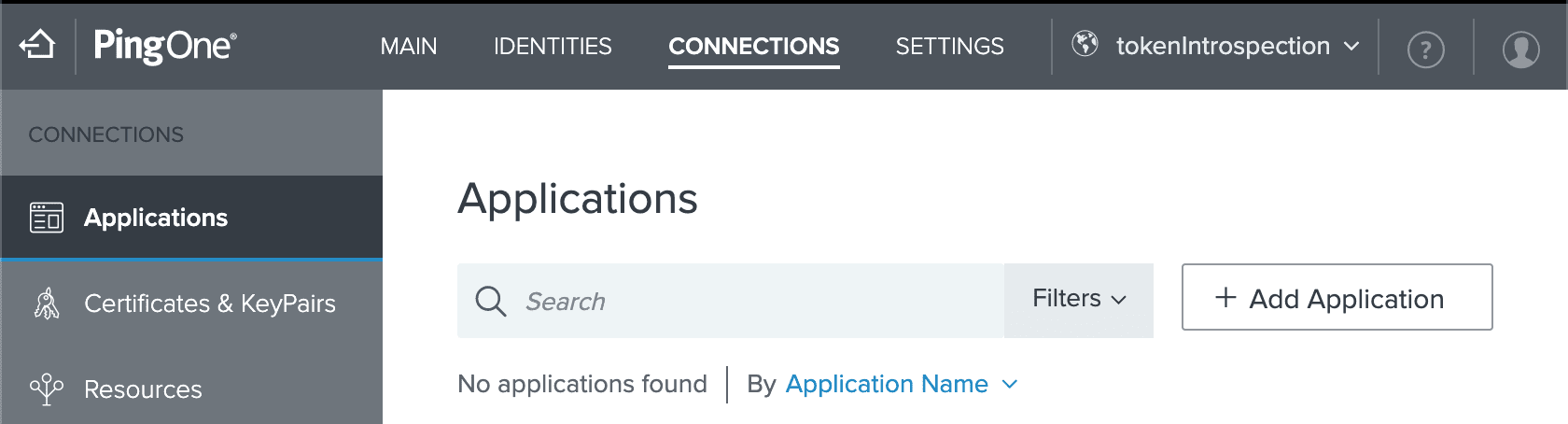The image size is (1568, 424).
Task: Click the Certificates & KeyPairs ribbon icon
Action: click(x=47, y=304)
